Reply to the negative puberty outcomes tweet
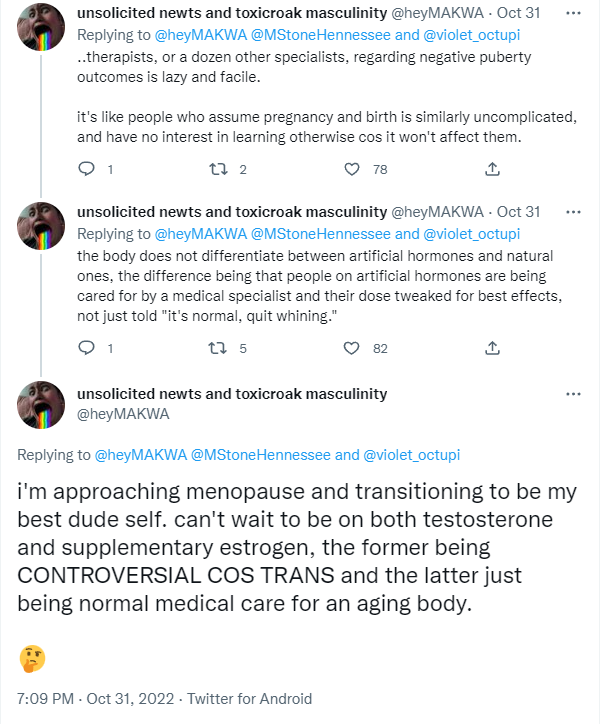 coord(86,169)
